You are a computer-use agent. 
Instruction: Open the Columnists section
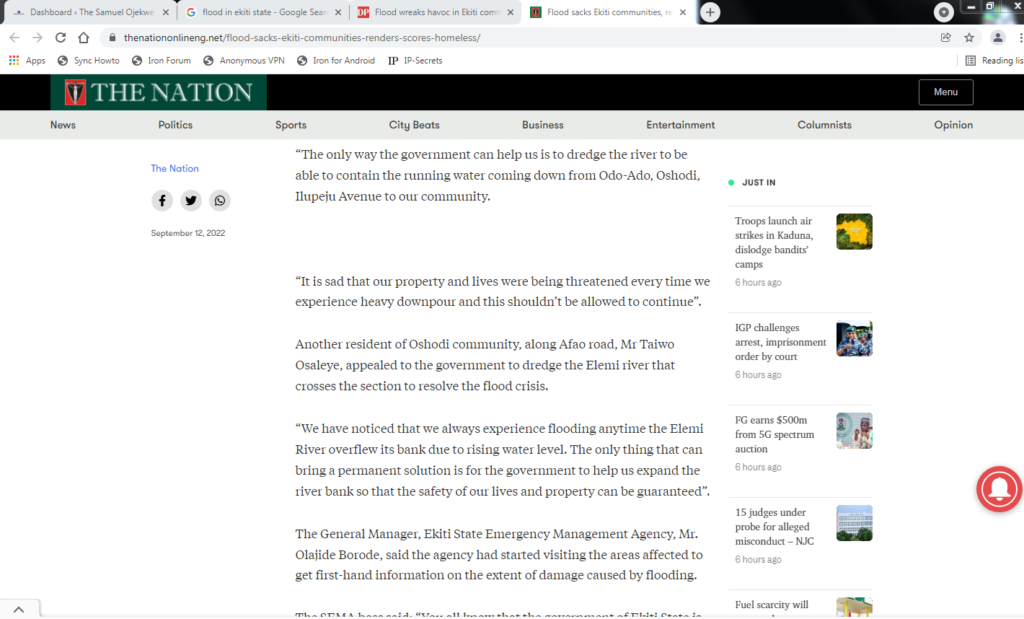coord(824,125)
